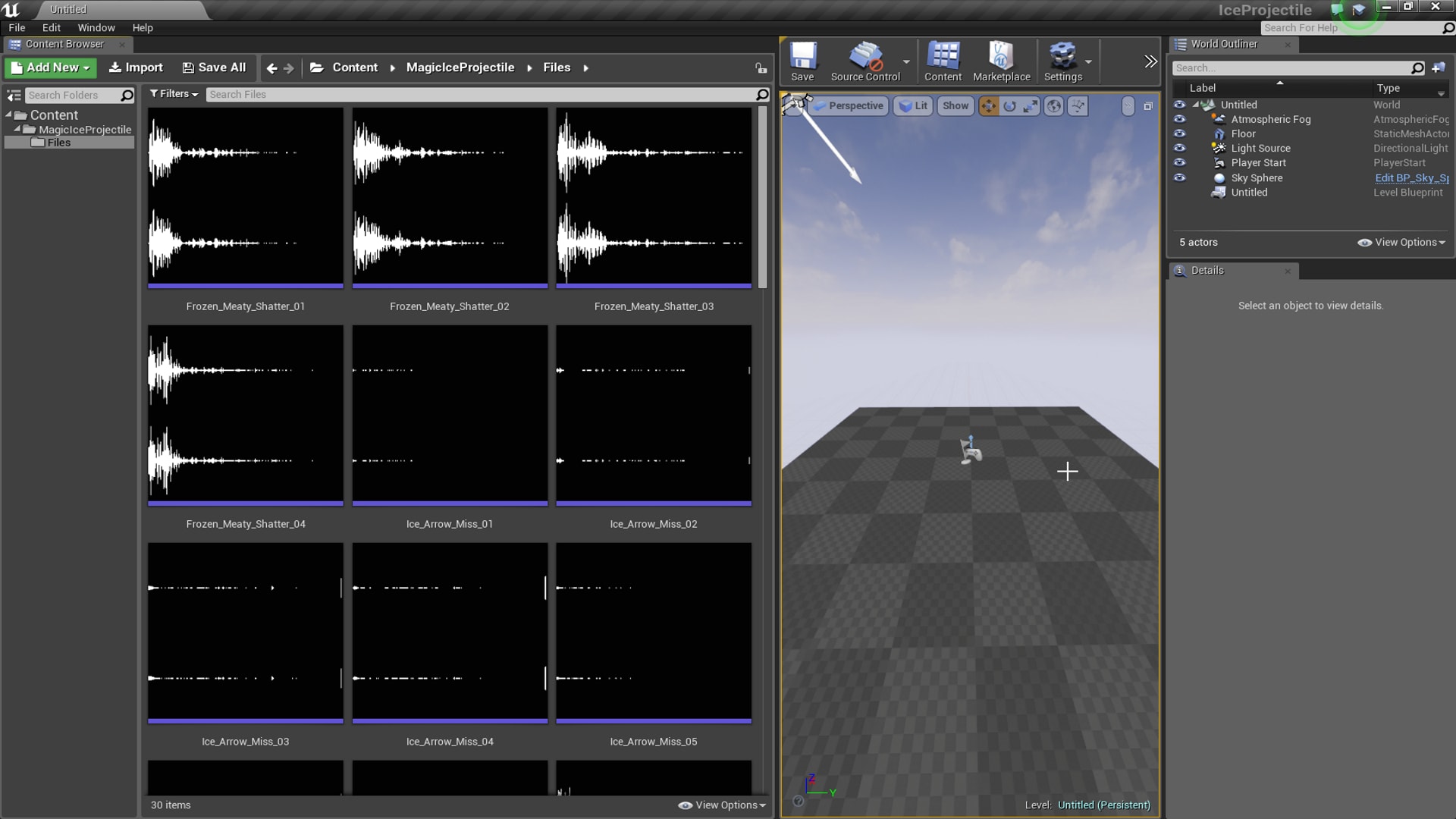Click the World Outliner search magnifier
Viewport: 1456px width, 819px height.
tap(1418, 68)
